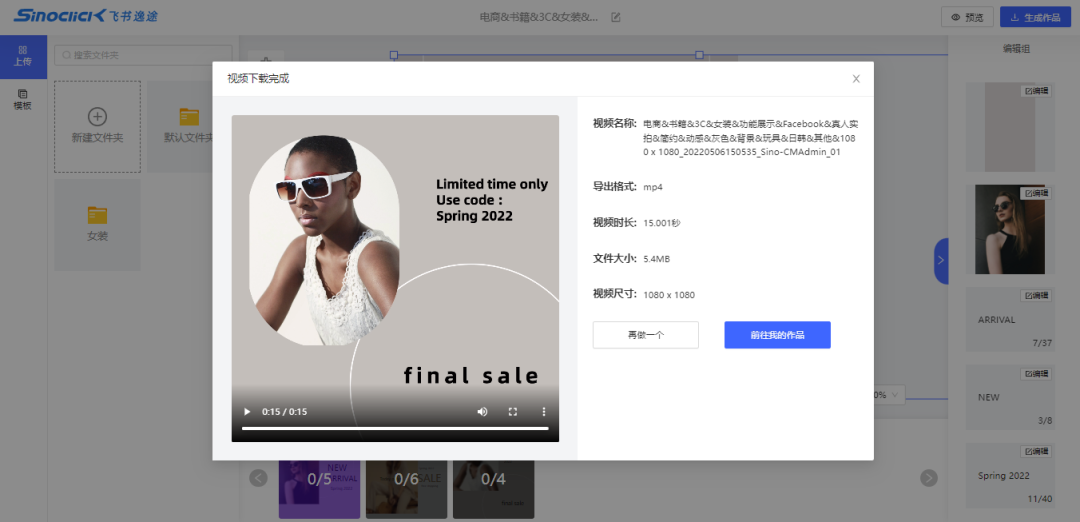Viewport: 1080px width, 522px height.
Task: Select scene thumbnail labeled 0/4
Action: point(493,489)
